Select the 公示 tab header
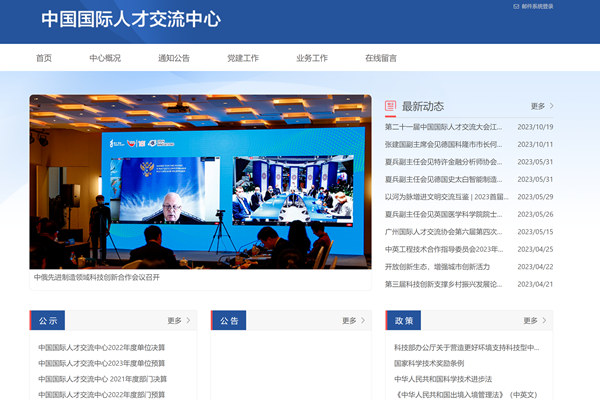This screenshot has width=600, height=400. click(47, 320)
